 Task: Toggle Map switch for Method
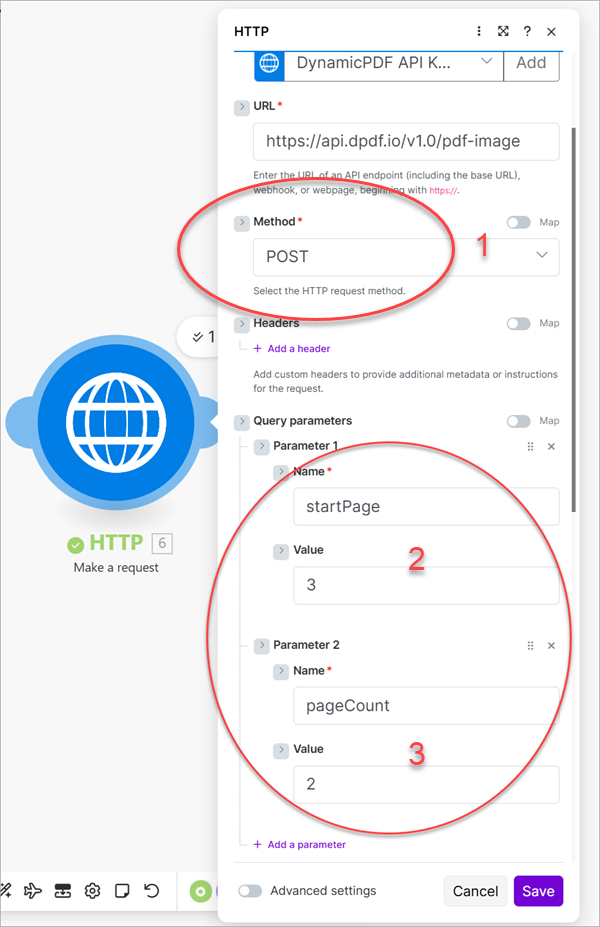click(x=518, y=222)
